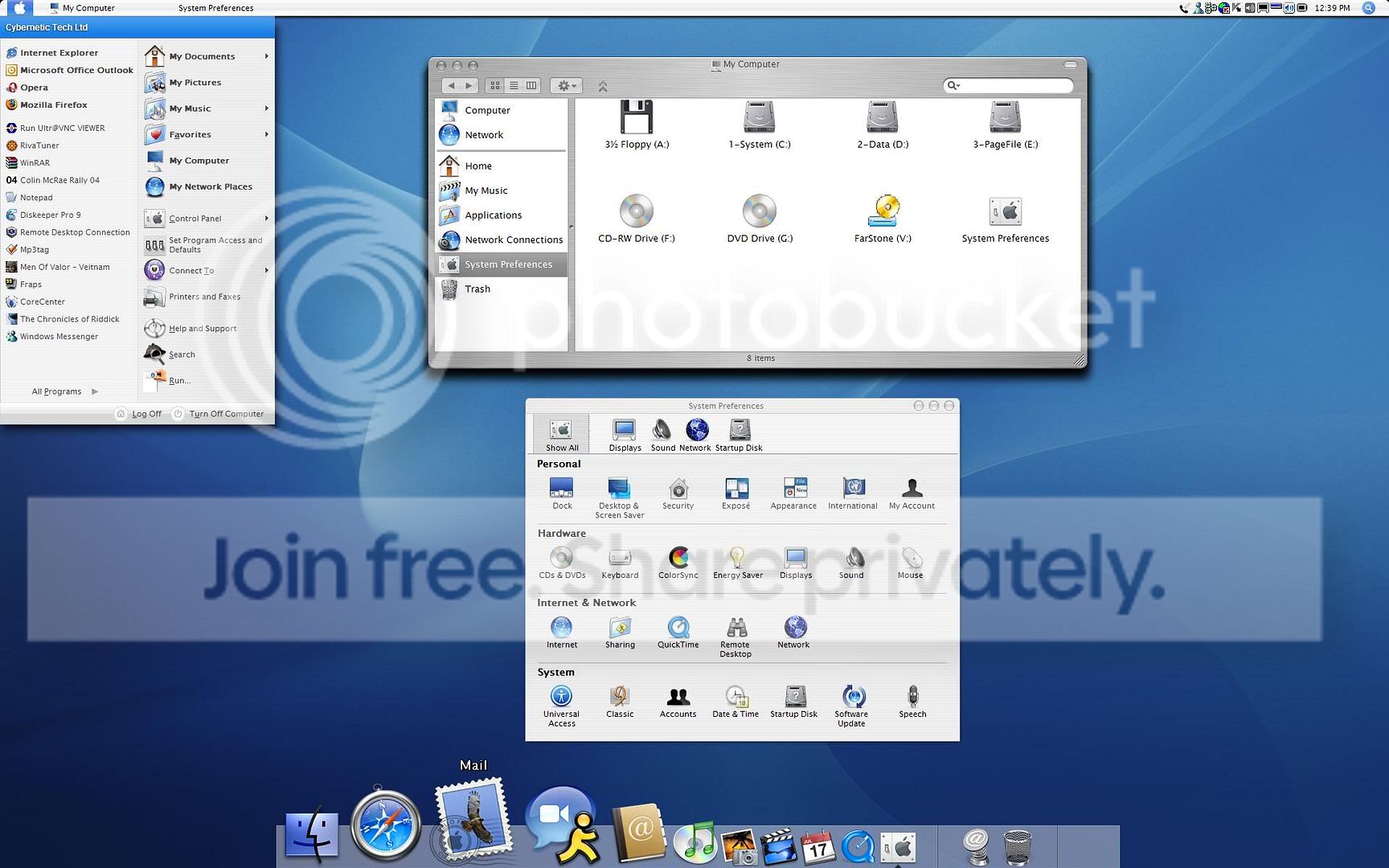This screenshot has width=1389, height=868.
Task: Open iTunes from the dock
Action: coord(694,844)
